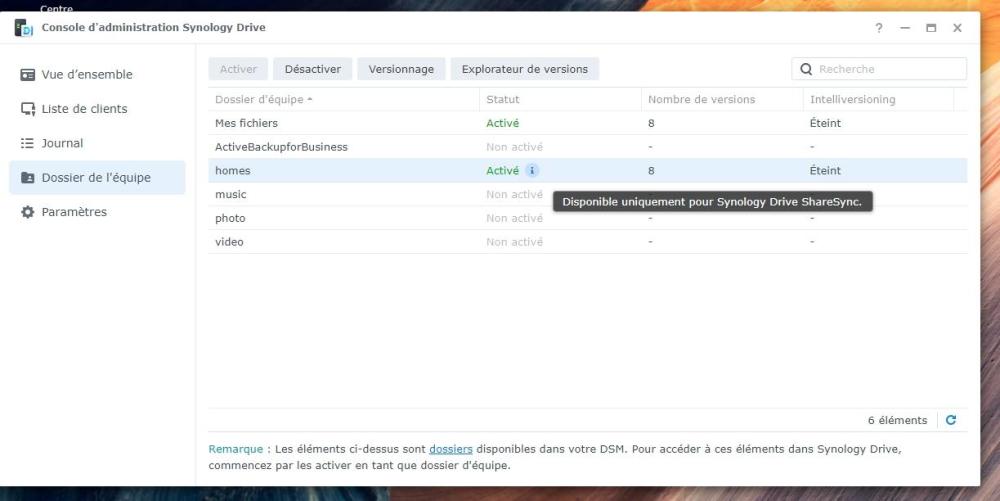Select the Mes fichiers row

click(587, 123)
